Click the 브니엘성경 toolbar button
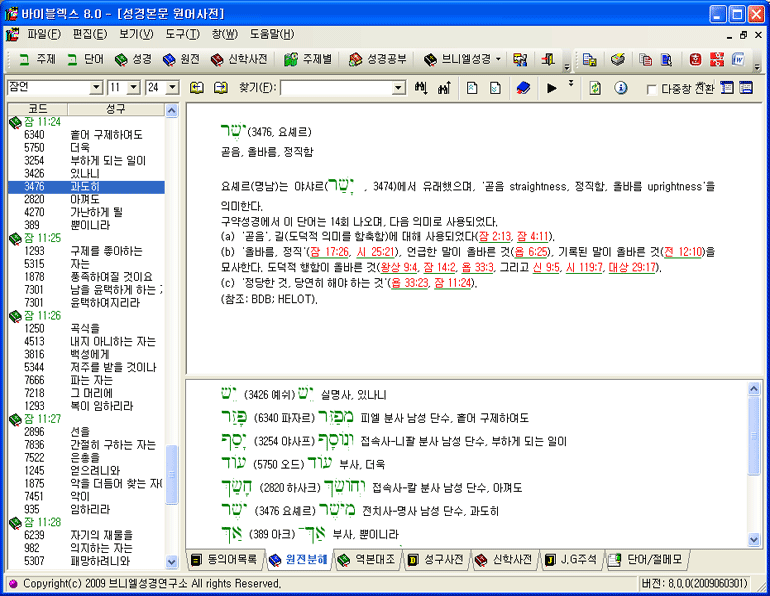 (457, 59)
